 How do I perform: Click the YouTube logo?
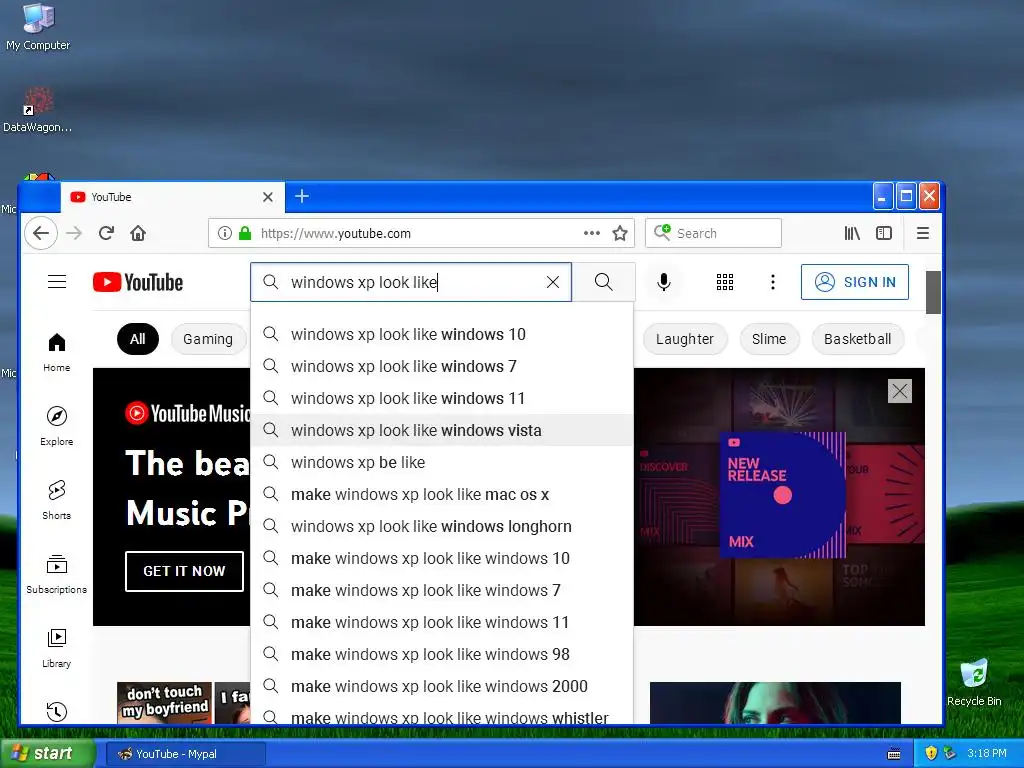[x=138, y=282]
